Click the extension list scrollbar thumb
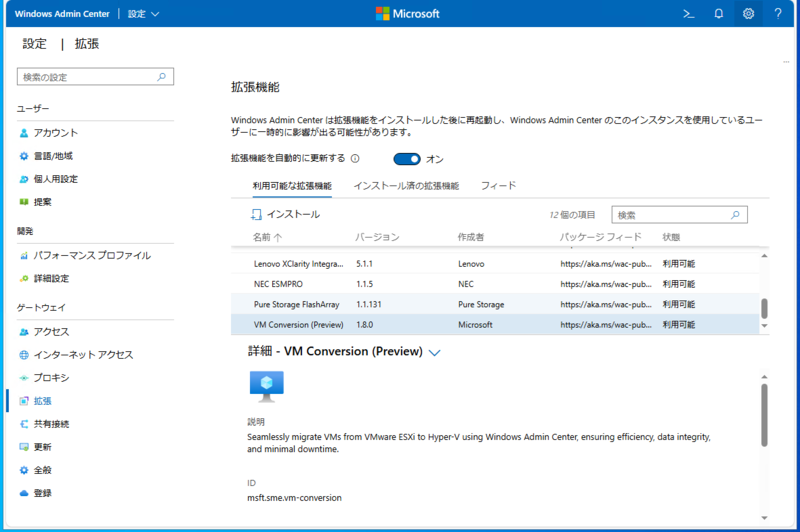This screenshot has height=532, width=800. [x=764, y=309]
